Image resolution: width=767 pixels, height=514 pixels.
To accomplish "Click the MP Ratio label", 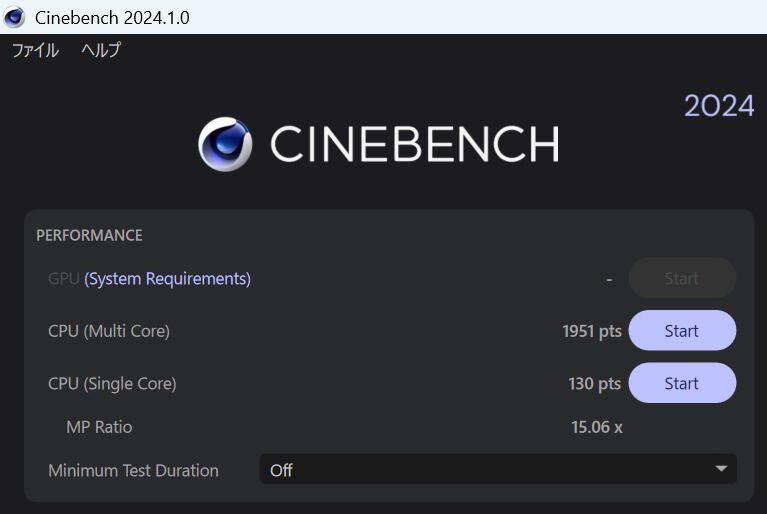I will pyautogui.click(x=99, y=427).
